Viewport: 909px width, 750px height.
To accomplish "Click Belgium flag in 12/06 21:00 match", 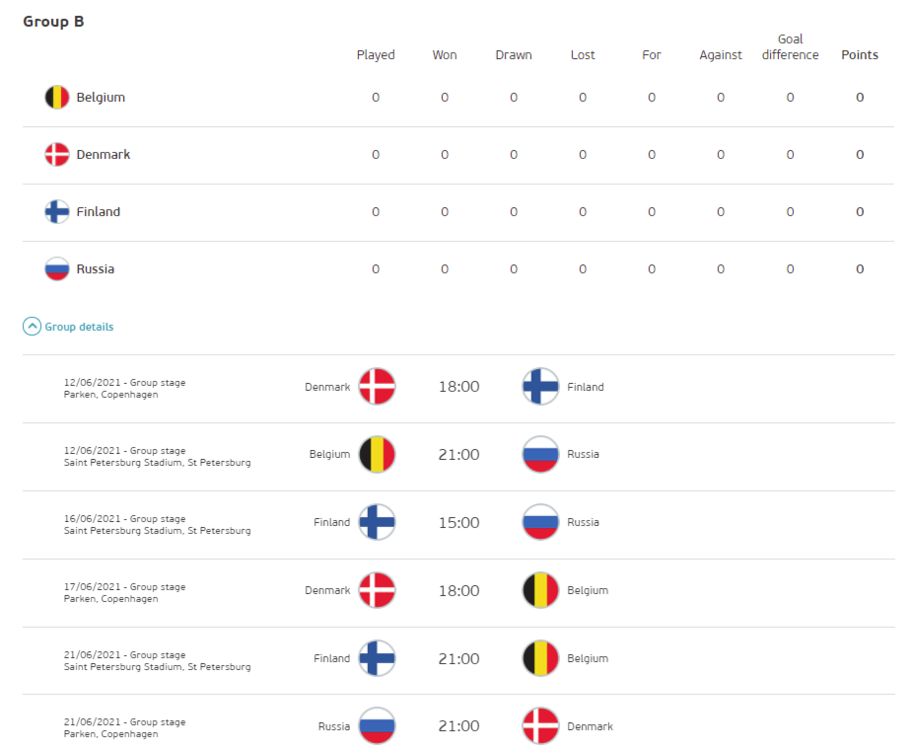I will [377, 454].
